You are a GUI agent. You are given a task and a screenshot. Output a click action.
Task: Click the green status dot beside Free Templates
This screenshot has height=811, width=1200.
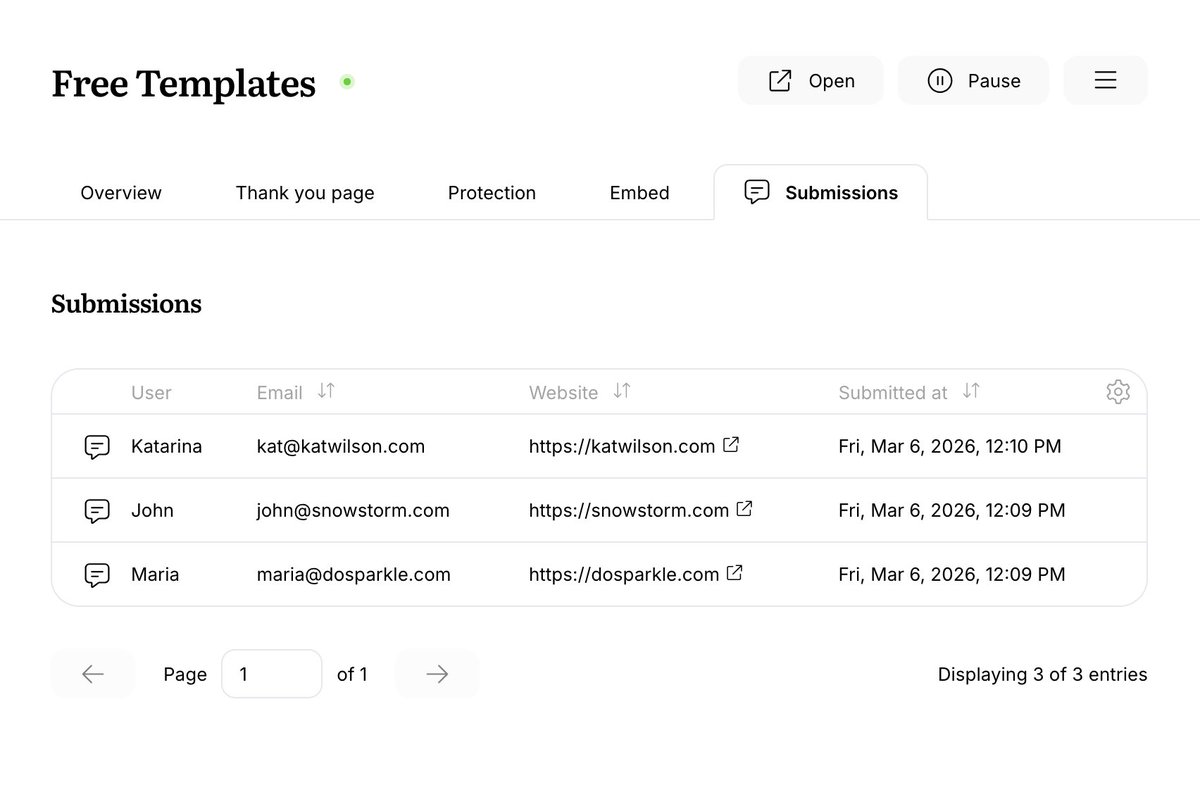coord(347,81)
